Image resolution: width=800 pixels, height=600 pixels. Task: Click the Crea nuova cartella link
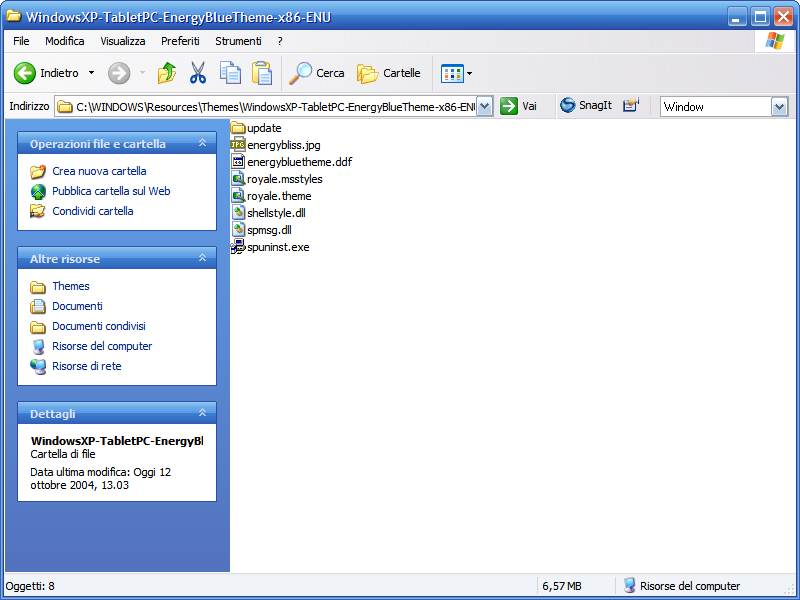(99, 171)
